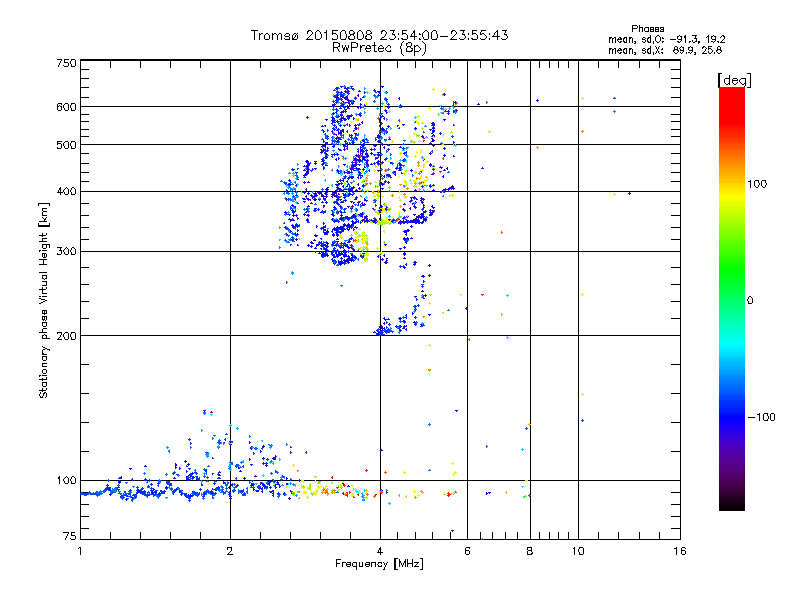Select the 'mean, sd,X: 89.9, 25.8' line
800x600 pixels.
coord(665,50)
